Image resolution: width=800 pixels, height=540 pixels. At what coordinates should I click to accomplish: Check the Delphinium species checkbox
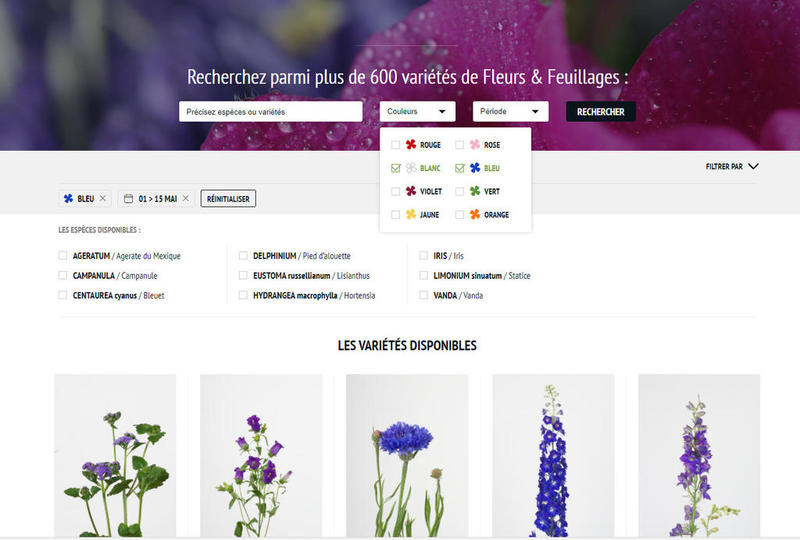click(243, 256)
